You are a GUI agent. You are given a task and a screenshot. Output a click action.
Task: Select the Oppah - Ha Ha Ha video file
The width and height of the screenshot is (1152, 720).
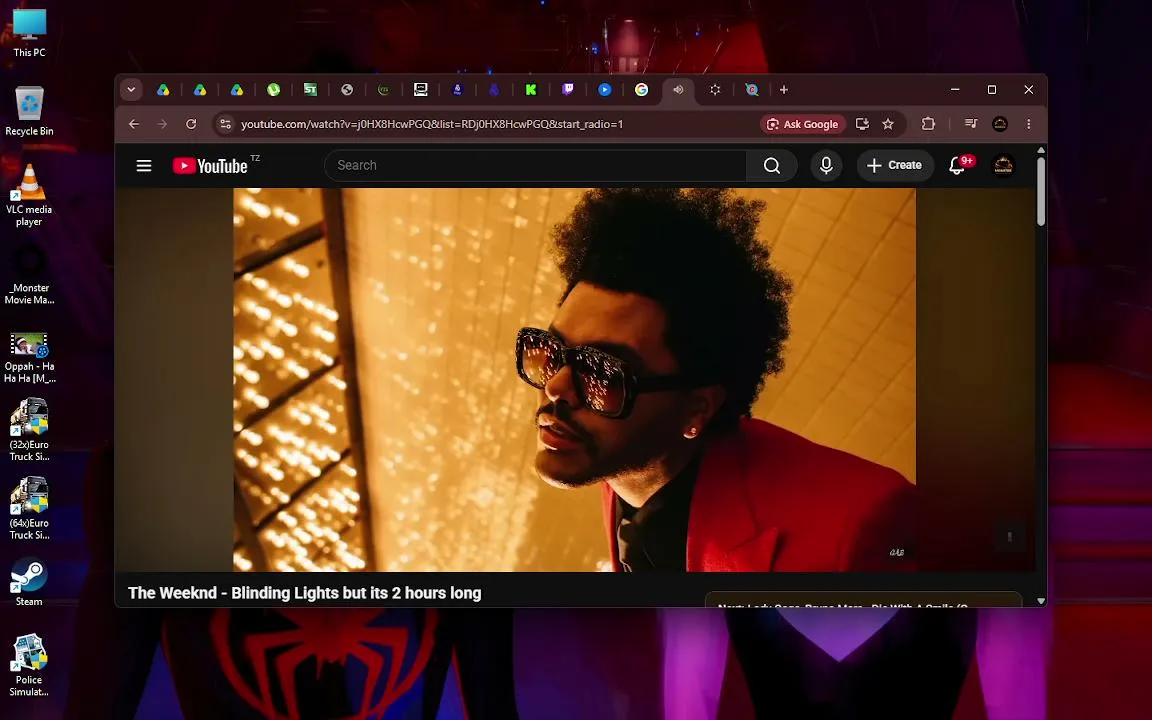click(29, 358)
